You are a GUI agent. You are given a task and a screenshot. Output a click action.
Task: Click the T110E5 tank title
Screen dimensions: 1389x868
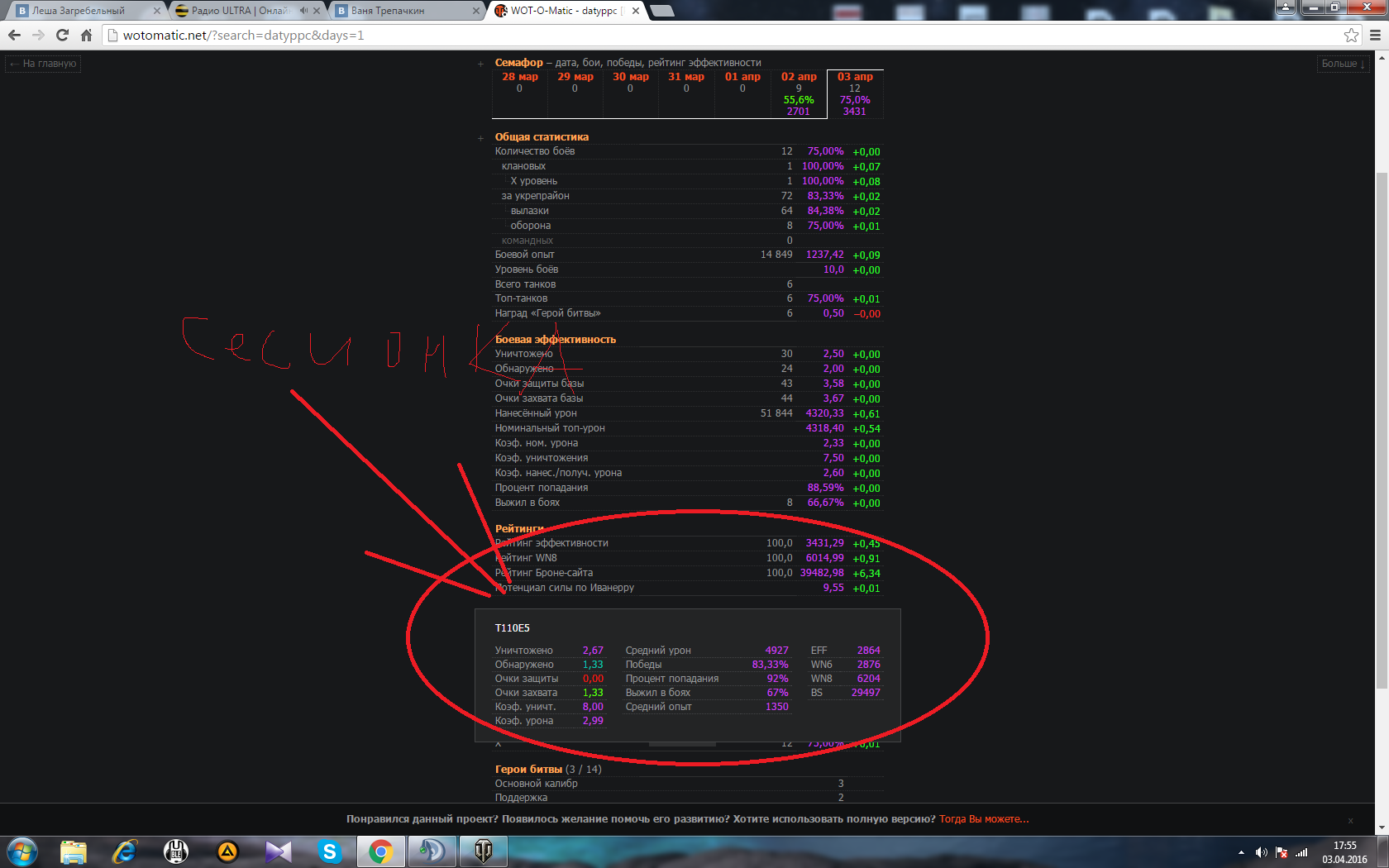tap(513, 628)
